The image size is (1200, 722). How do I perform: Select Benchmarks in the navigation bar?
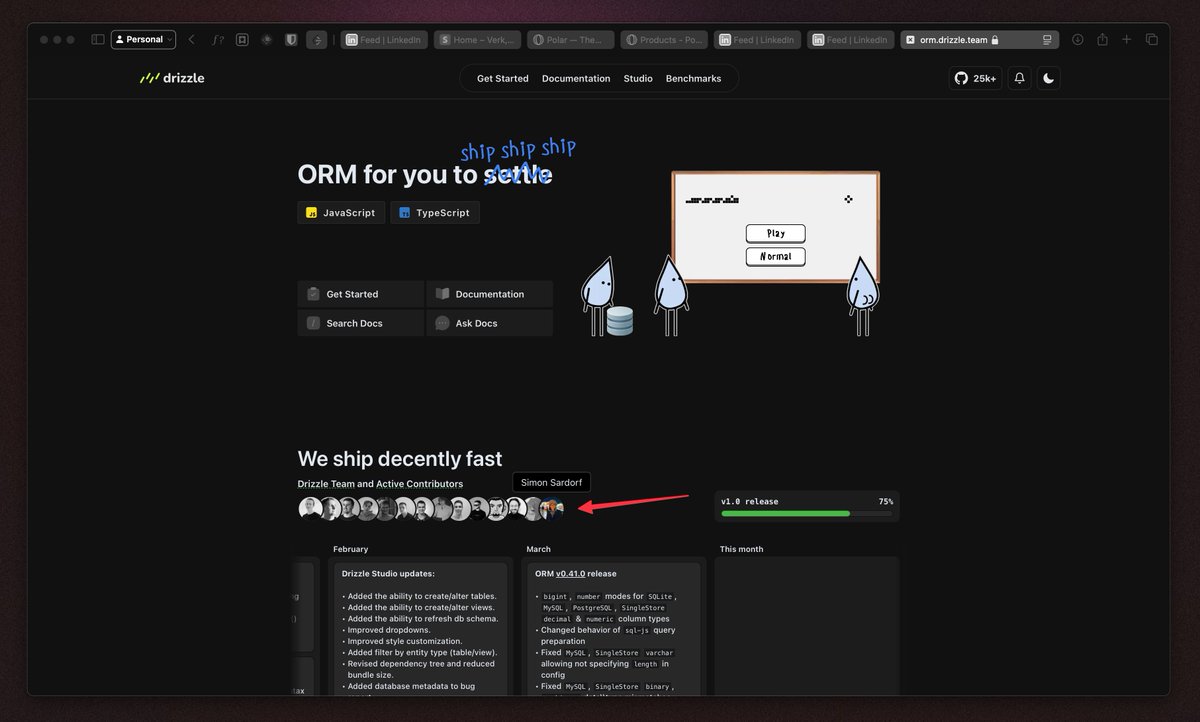(694, 77)
